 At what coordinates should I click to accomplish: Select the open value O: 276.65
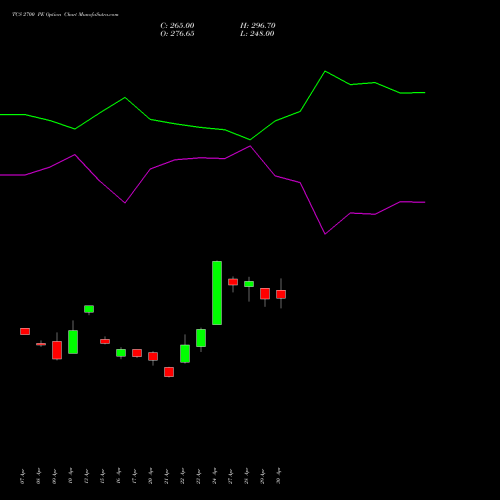pos(177,34)
